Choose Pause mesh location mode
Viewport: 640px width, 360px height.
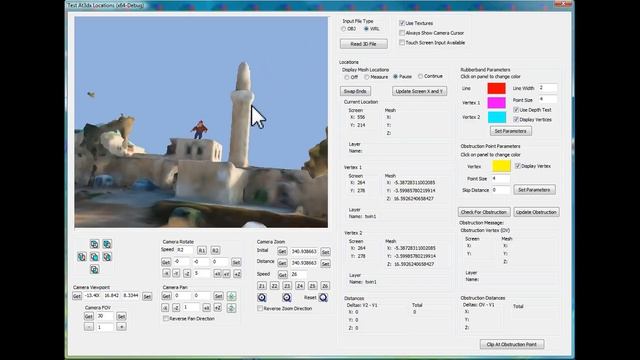pyautogui.click(x=395, y=77)
